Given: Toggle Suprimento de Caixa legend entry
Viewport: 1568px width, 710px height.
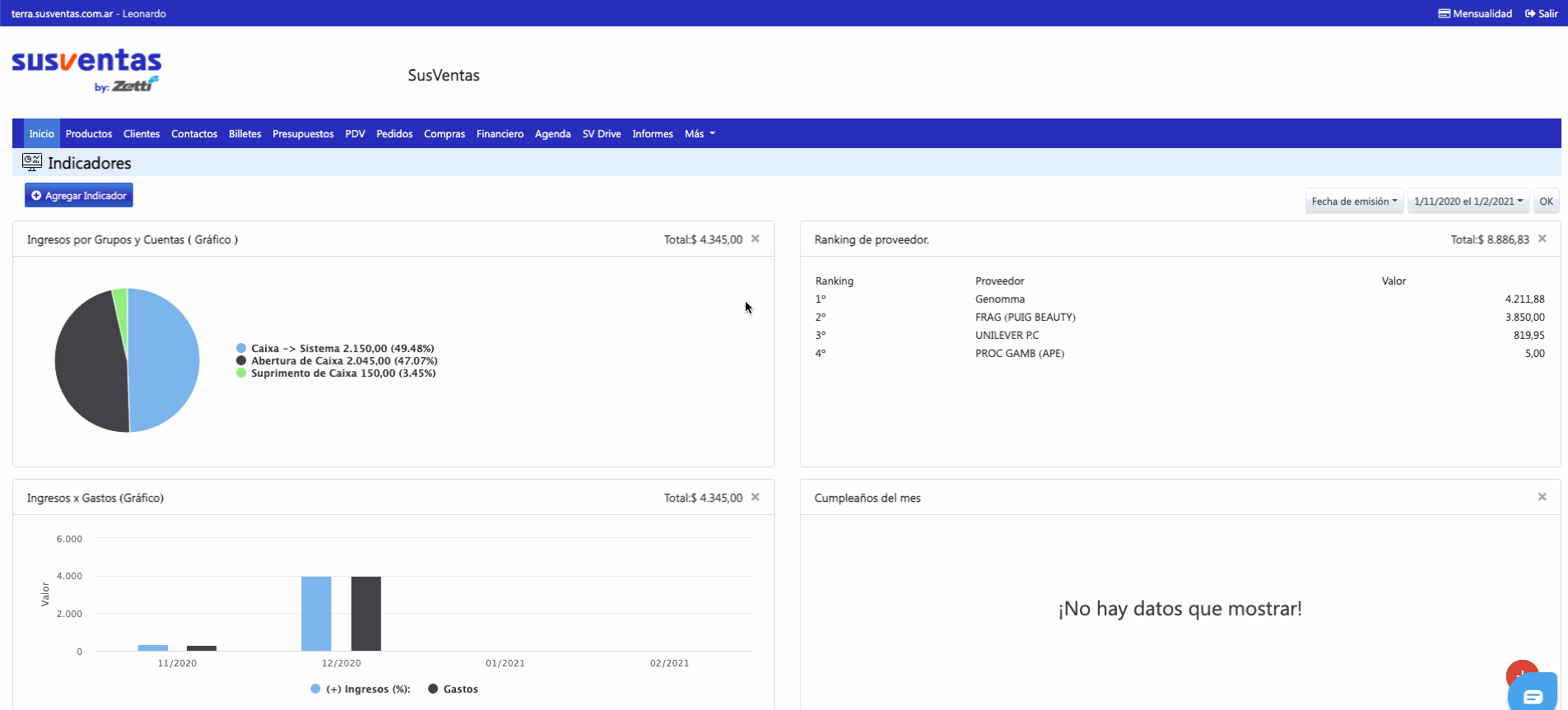Looking at the screenshot, I should (x=336, y=373).
